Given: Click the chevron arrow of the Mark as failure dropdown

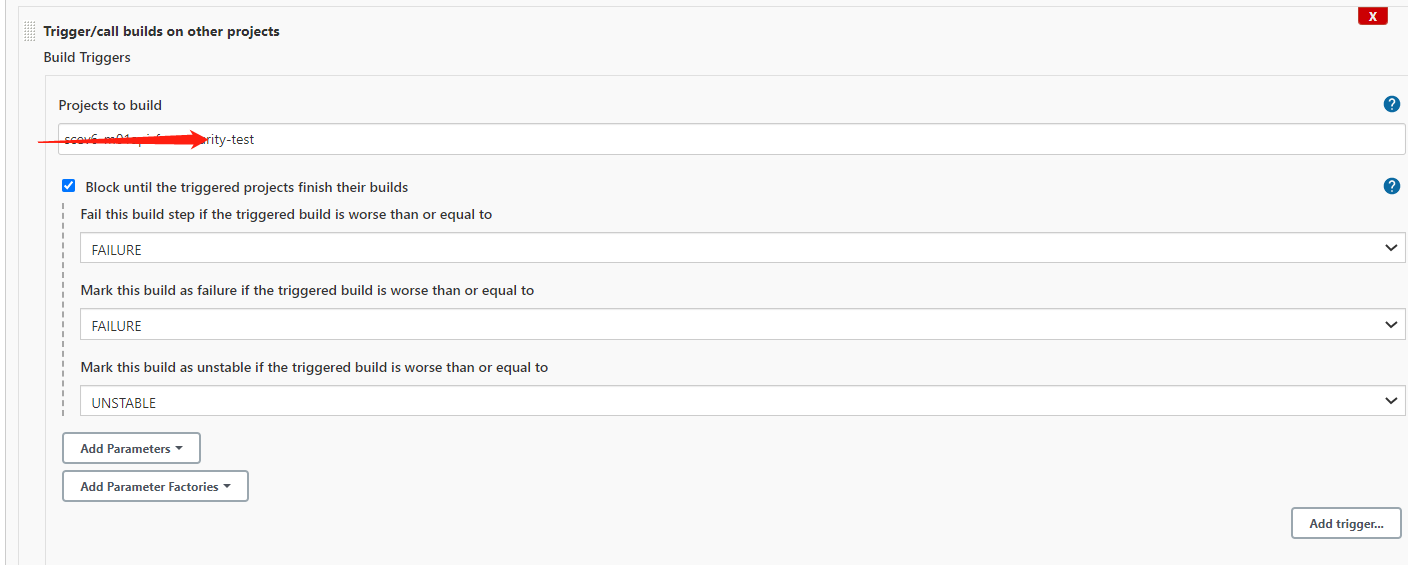Looking at the screenshot, I should click(x=1390, y=325).
